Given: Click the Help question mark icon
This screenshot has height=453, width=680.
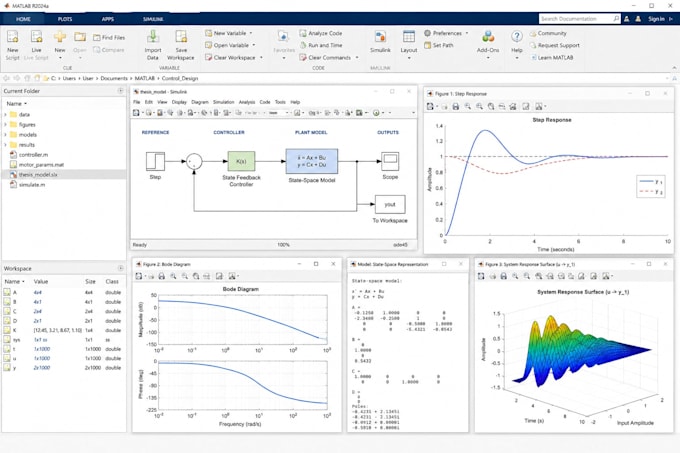Looking at the screenshot, I should coord(517,37).
